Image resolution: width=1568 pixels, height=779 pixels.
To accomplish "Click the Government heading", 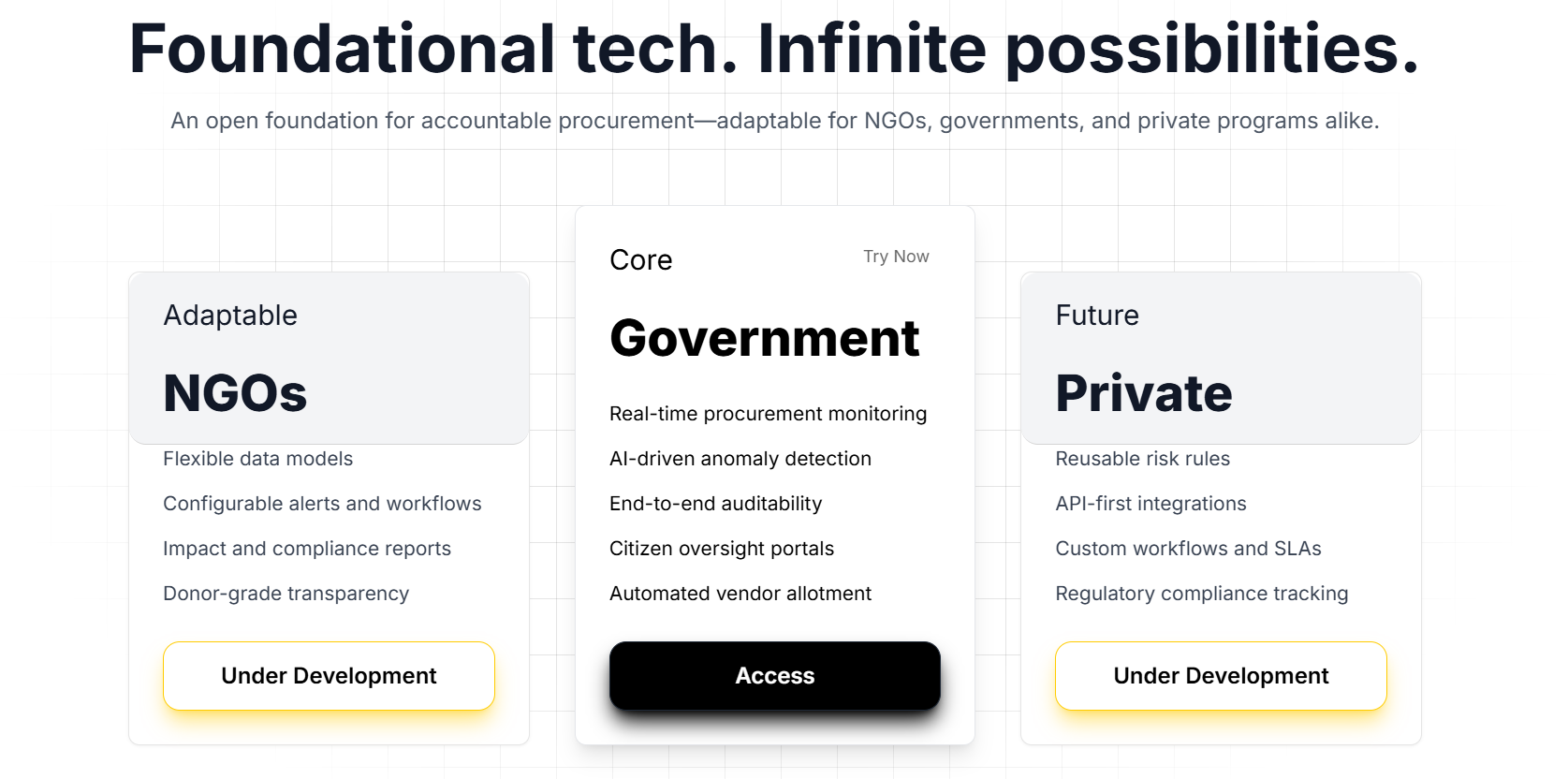I will tap(765, 338).
